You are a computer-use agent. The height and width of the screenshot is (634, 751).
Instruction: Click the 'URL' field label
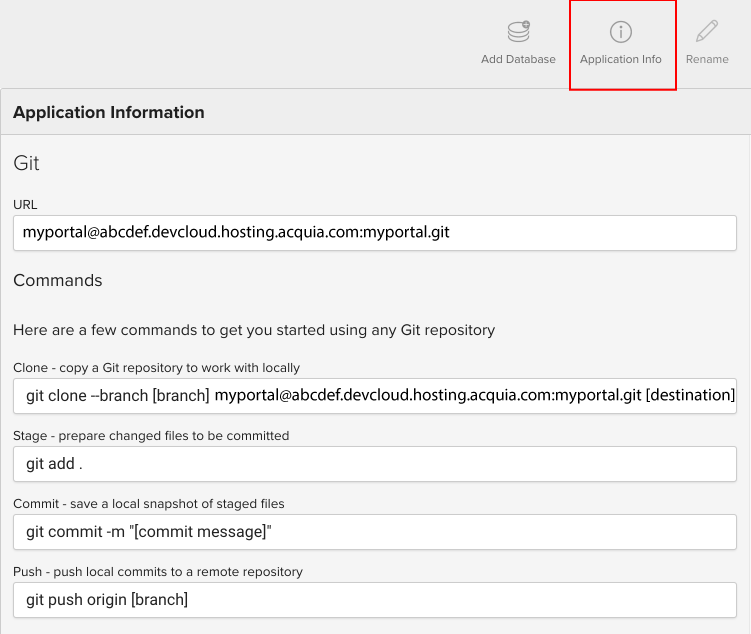click(24, 204)
